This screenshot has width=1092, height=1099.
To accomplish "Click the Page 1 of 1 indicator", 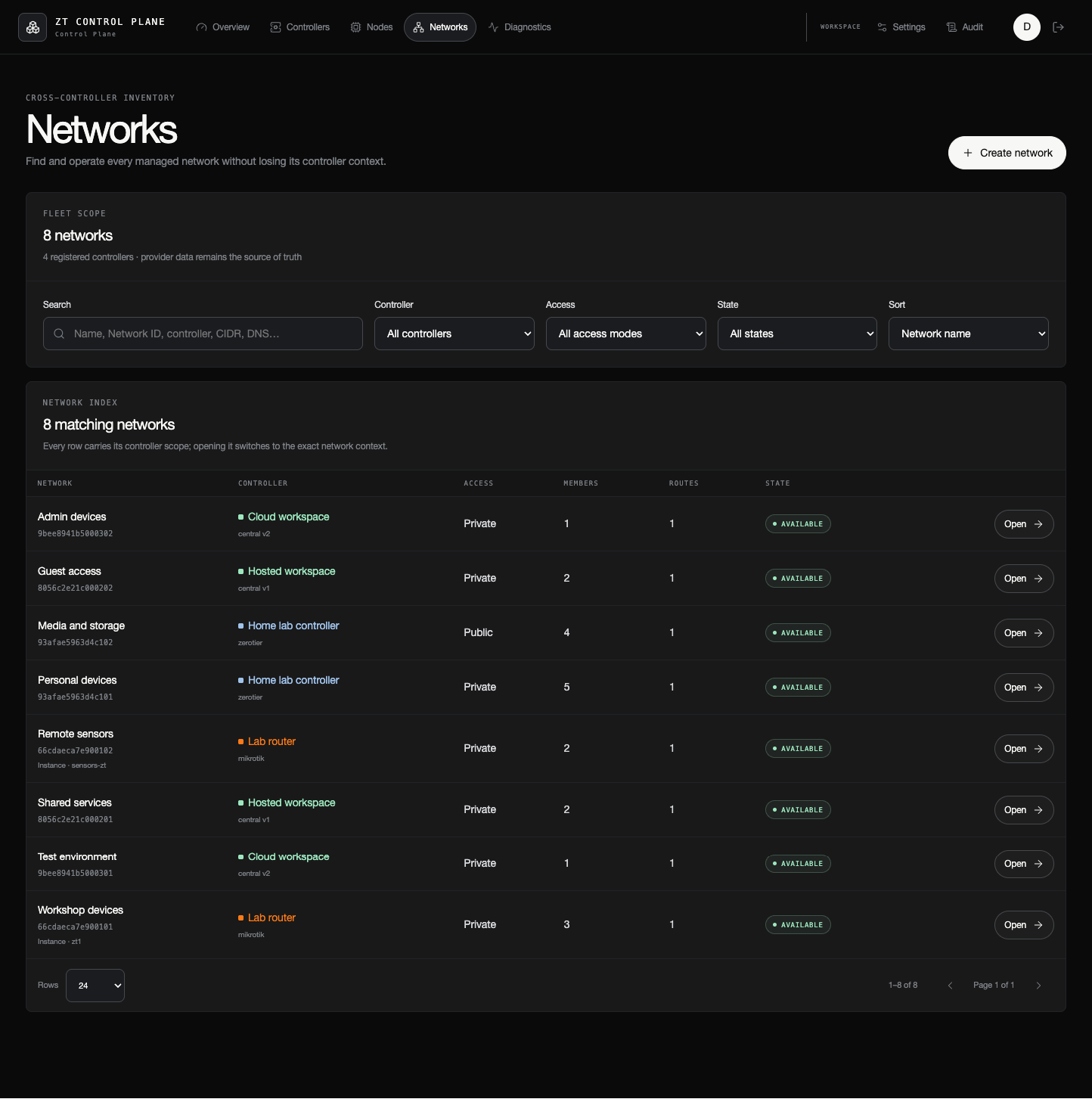I will click(x=994, y=985).
